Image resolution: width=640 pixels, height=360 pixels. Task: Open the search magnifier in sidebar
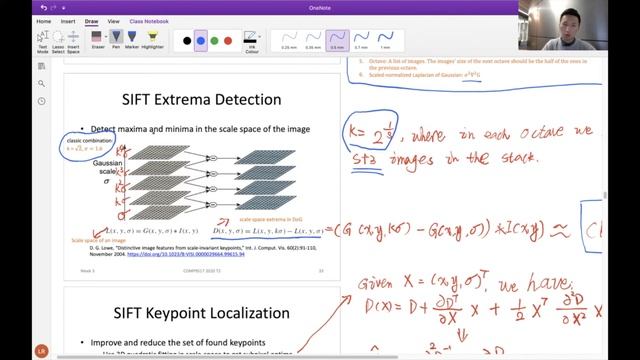[x=42, y=84]
